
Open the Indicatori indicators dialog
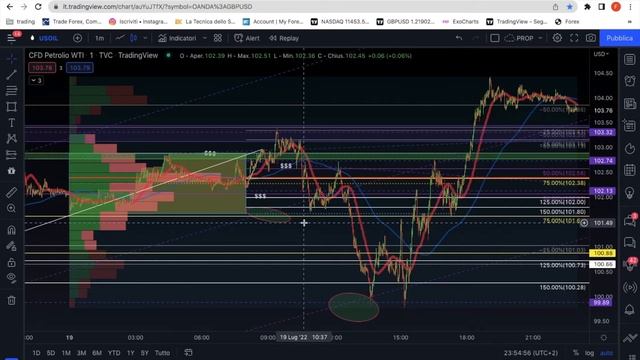coord(178,38)
